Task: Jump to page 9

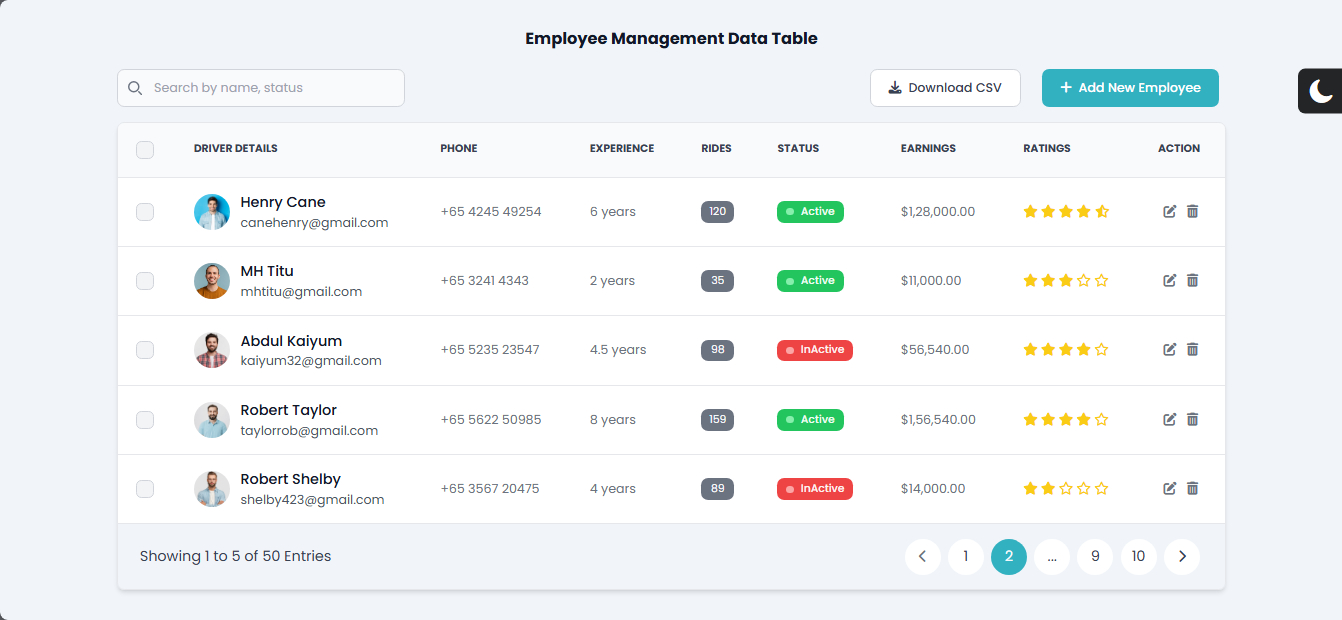Action: (1095, 557)
